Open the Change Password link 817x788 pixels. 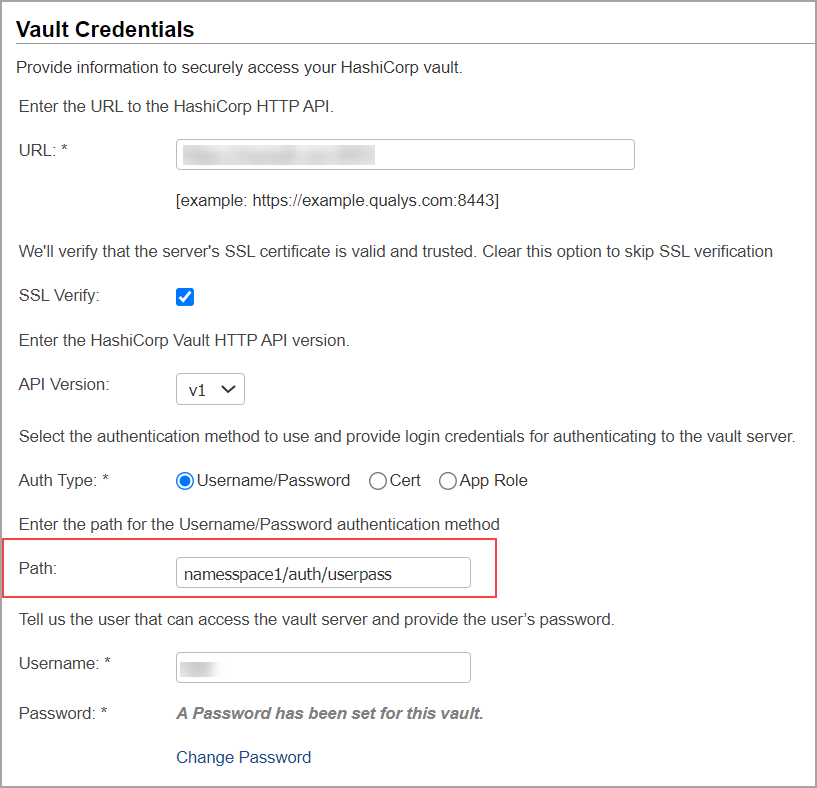pyautogui.click(x=243, y=757)
